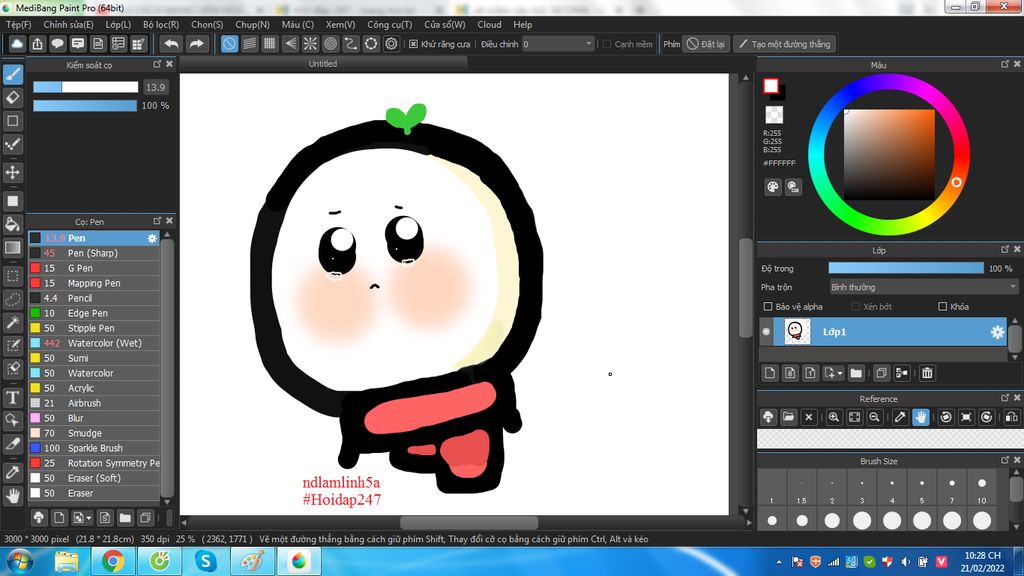This screenshot has width=1024, height=576.
Task: Open a reference image file
Action: 788,417
